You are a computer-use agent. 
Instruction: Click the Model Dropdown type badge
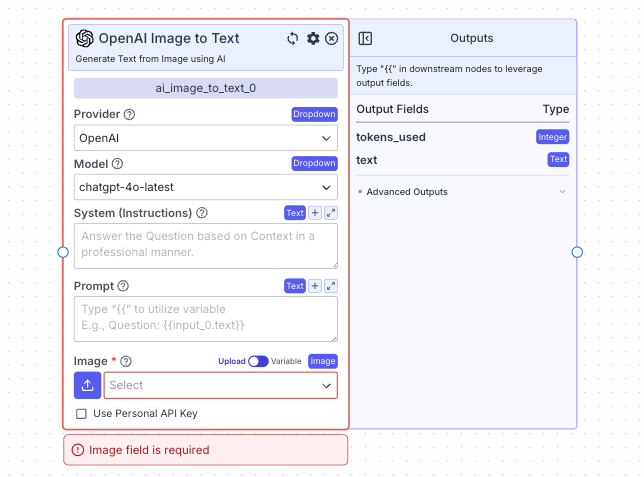click(x=315, y=164)
